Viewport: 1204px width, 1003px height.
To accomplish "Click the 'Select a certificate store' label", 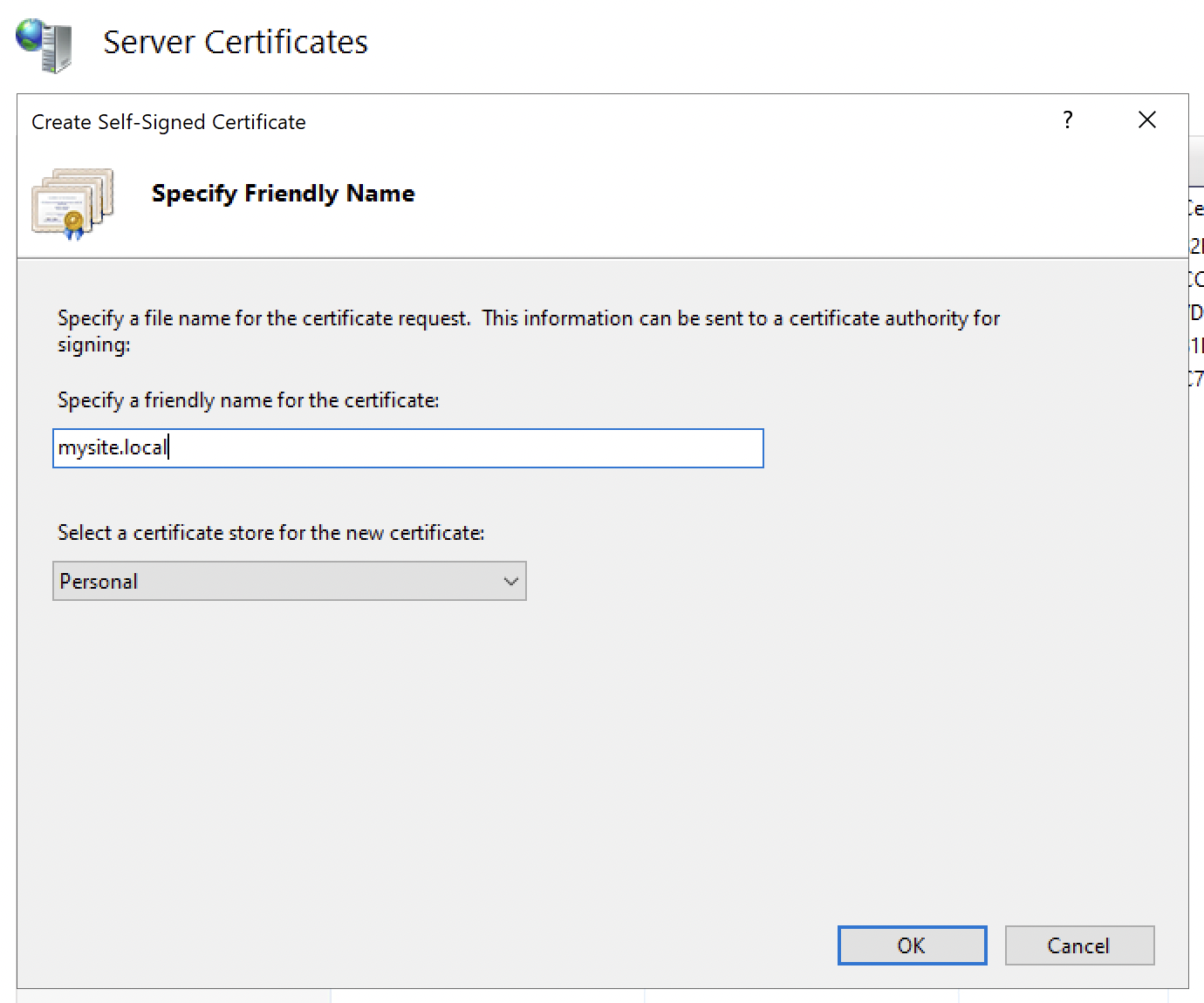I will coord(271,533).
